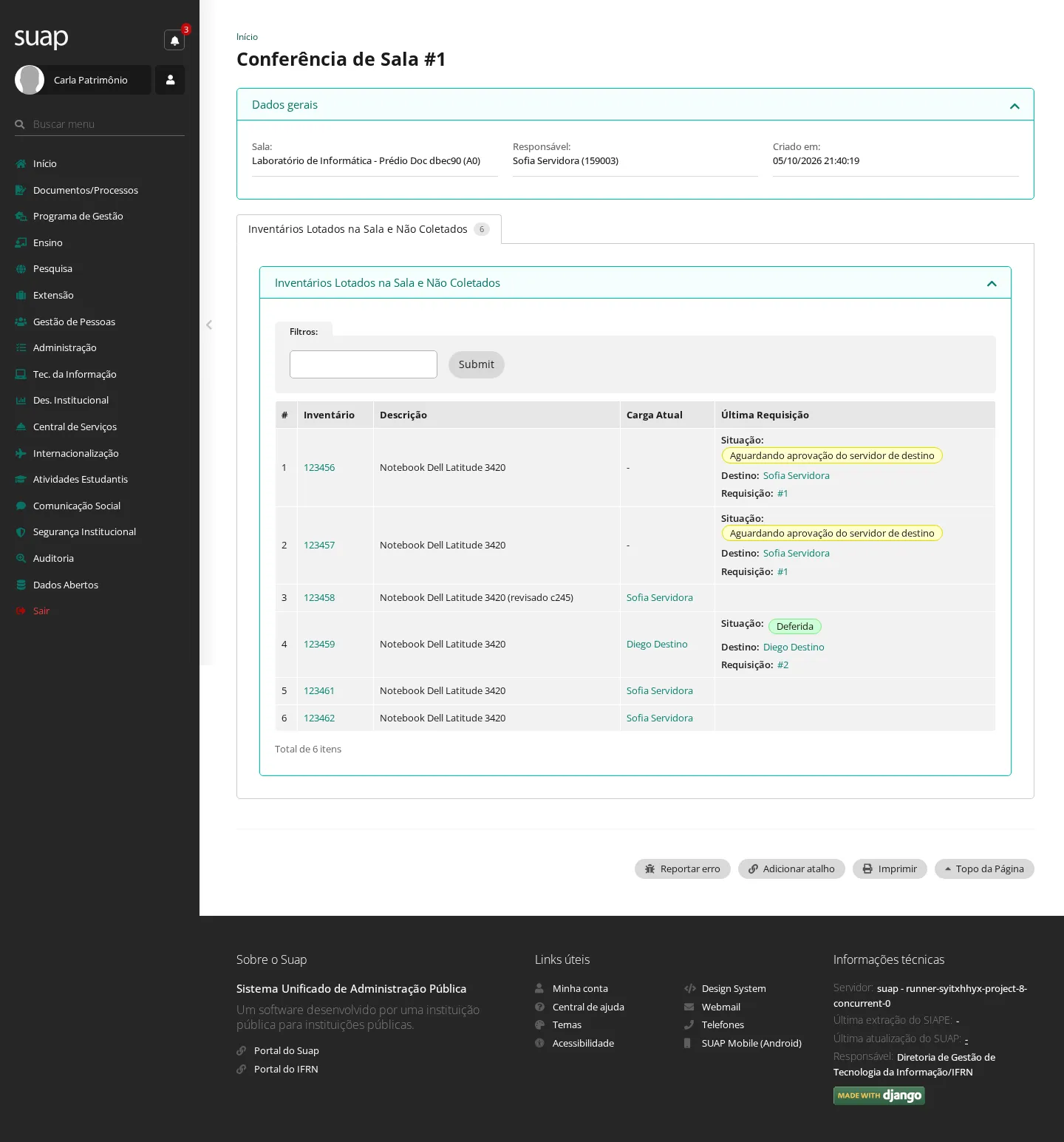The height and width of the screenshot is (1142, 1064).
Task: Click the Início breadcrumb link
Action: pyautogui.click(x=247, y=36)
